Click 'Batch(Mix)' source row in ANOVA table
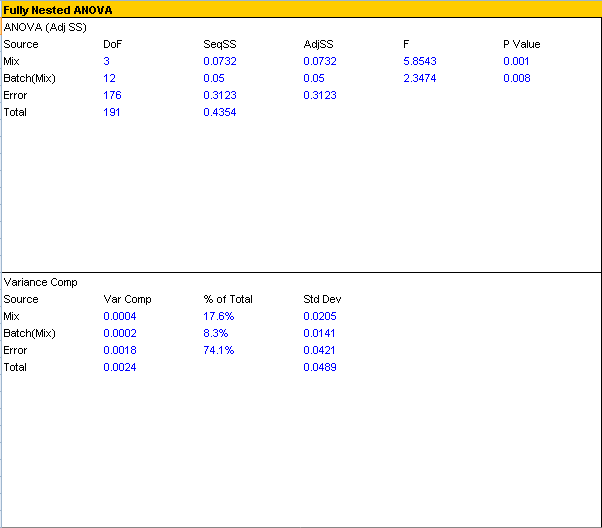602x528 pixels. coord(30,78)
